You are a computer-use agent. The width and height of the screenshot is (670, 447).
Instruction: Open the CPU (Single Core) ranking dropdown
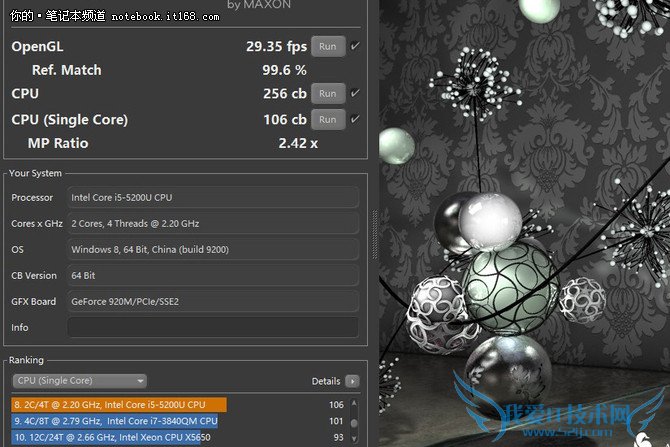click(80, 381)
